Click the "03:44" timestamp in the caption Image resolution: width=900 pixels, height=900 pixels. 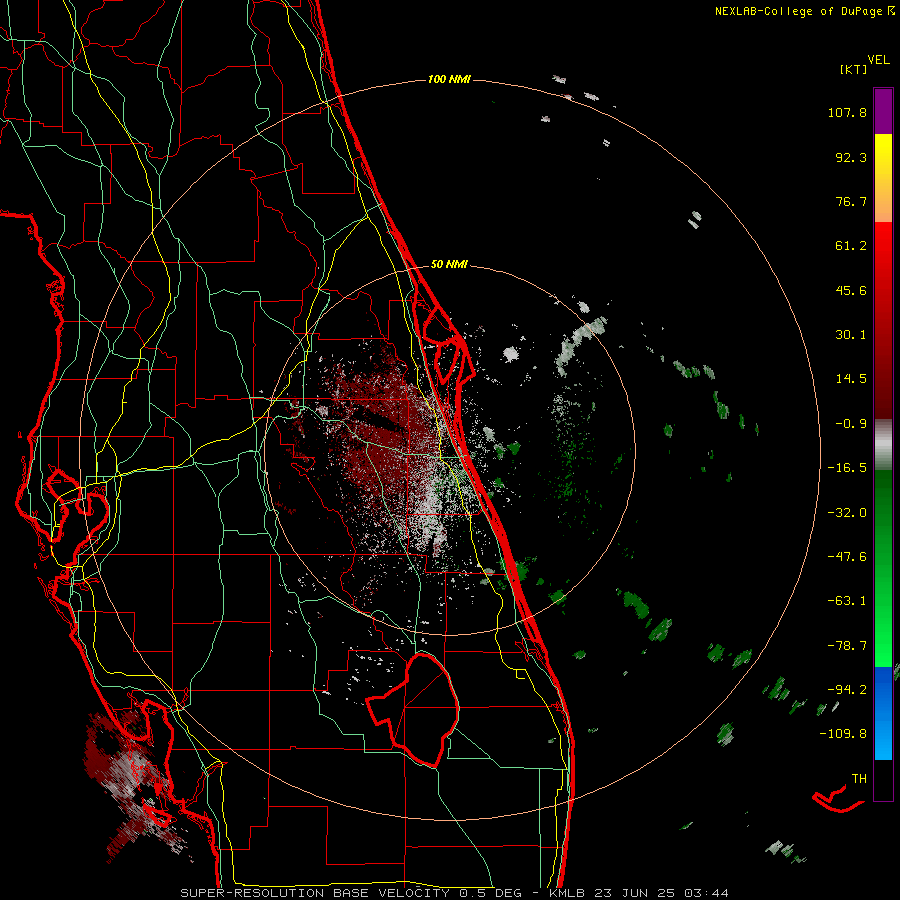[x=706, y=893]
